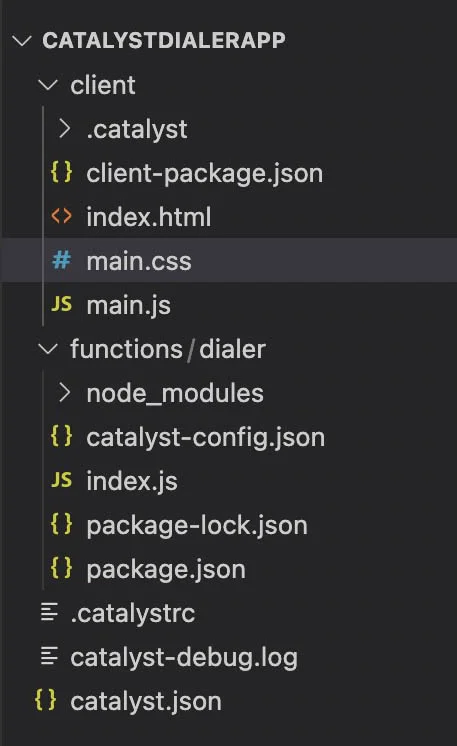Open the index.html file name
457x746 pixels.
click(x=149, y=217)
